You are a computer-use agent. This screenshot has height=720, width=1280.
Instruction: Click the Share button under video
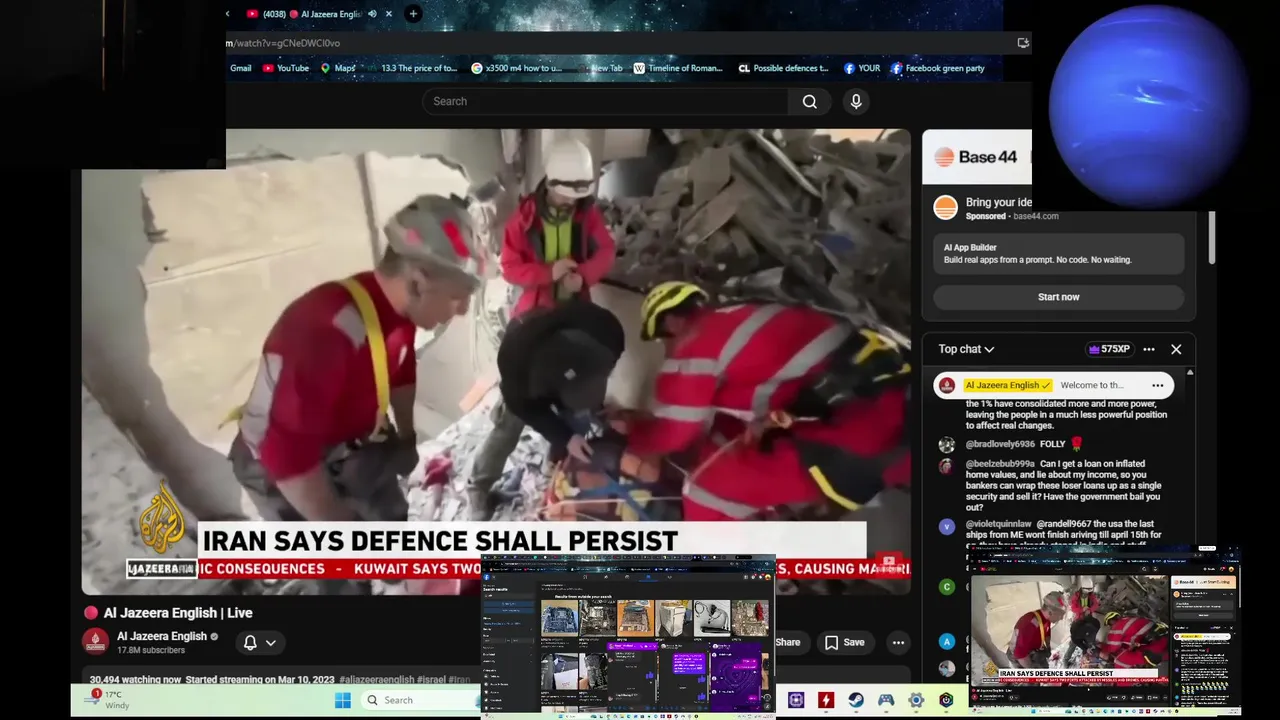[x=787, y=643]
